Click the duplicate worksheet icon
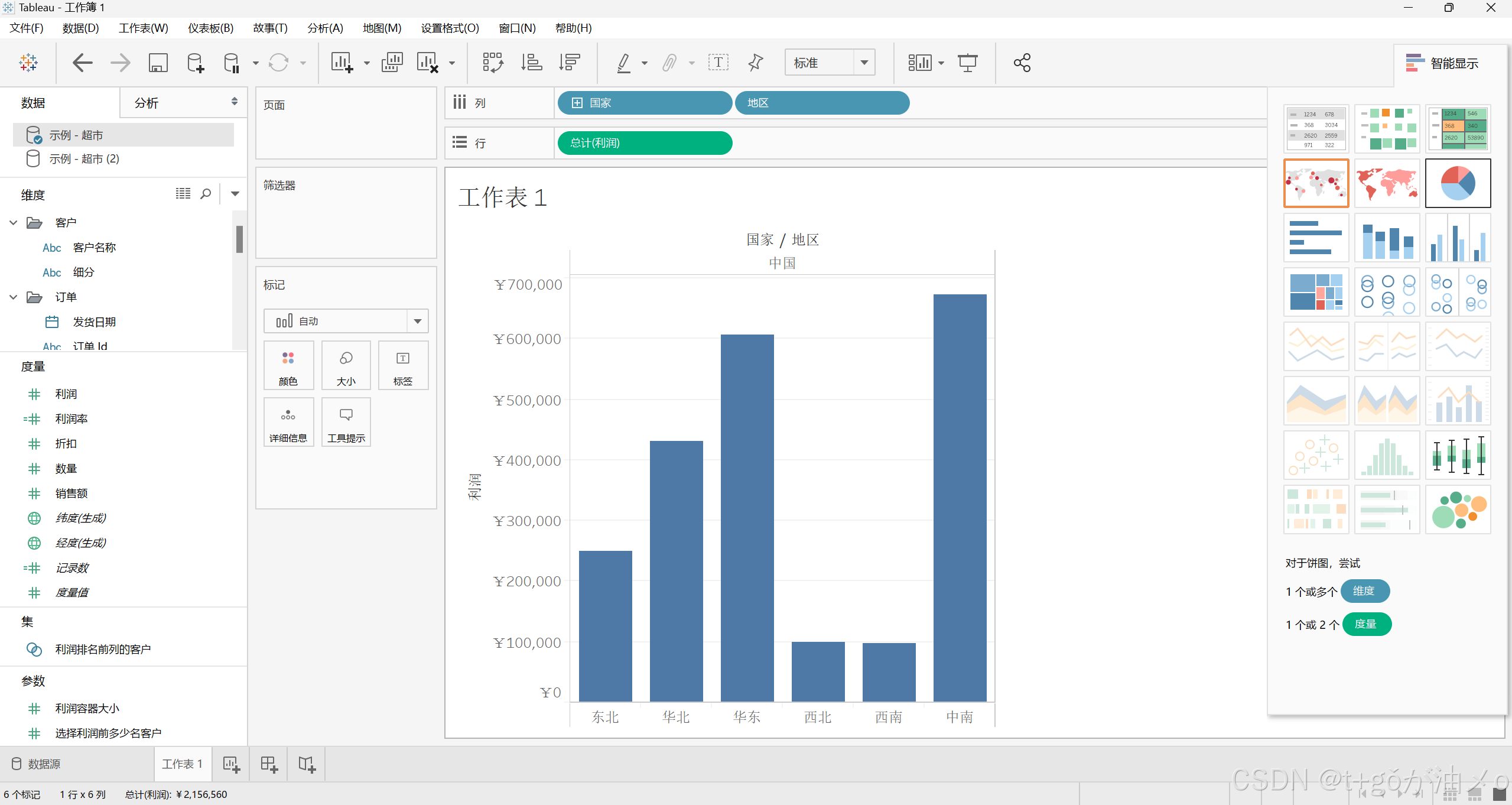The height and width of the screenshot is (805, 1512). click(392, 63)
